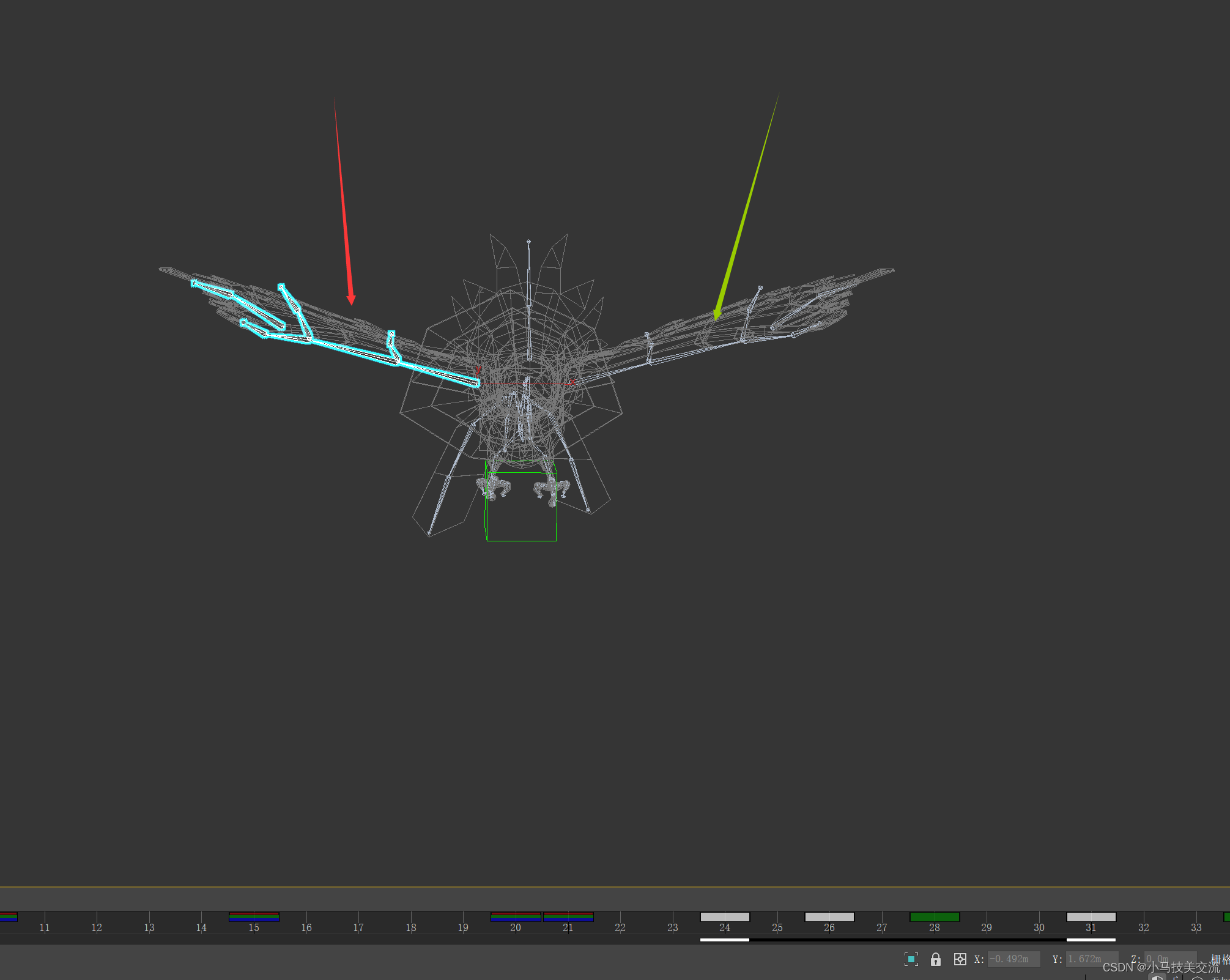Image resolution: width=1230 pixels, height=980 pixels.
Task: Click the partial RGB keyframe before frame 11
Action: [x=8, y=916]
